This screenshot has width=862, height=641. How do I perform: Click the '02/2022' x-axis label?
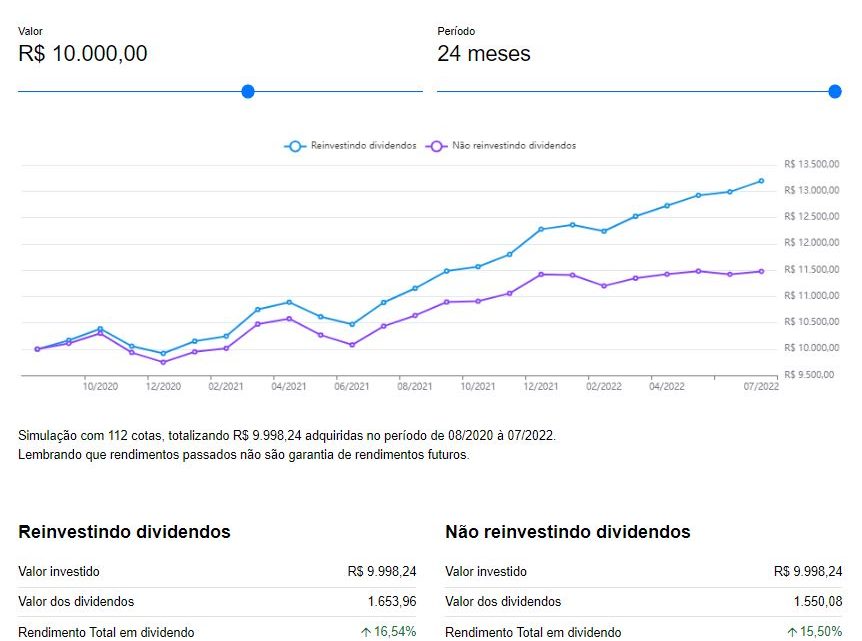[x=604, y=386]
